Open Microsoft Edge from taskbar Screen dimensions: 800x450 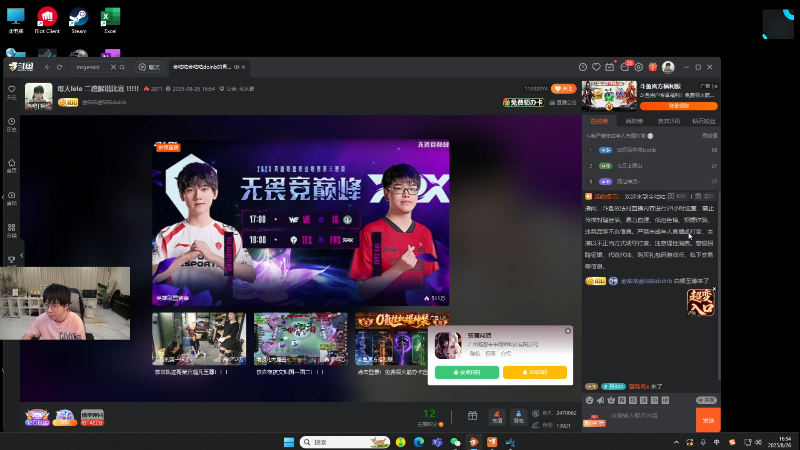click(x=419, y=442)
